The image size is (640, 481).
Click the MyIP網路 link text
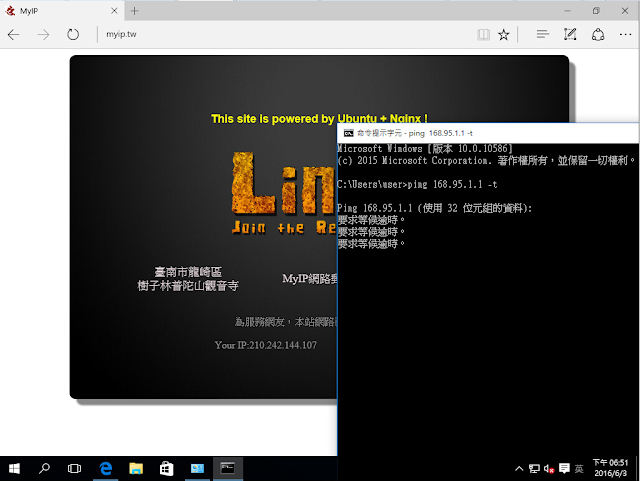[x=309, y=279]
